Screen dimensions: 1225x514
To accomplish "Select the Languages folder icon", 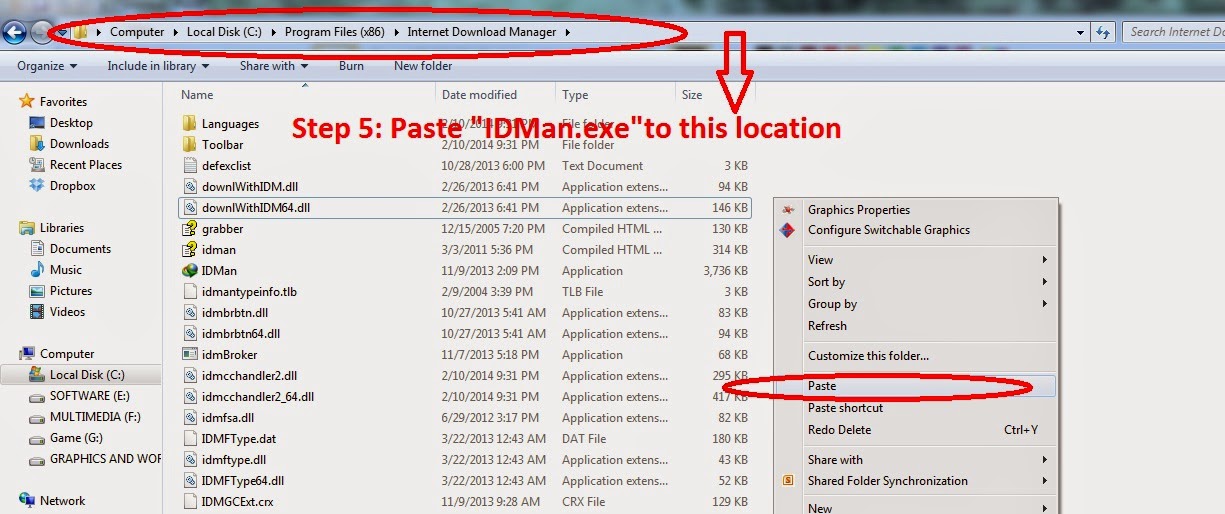I will click(190, 124).
